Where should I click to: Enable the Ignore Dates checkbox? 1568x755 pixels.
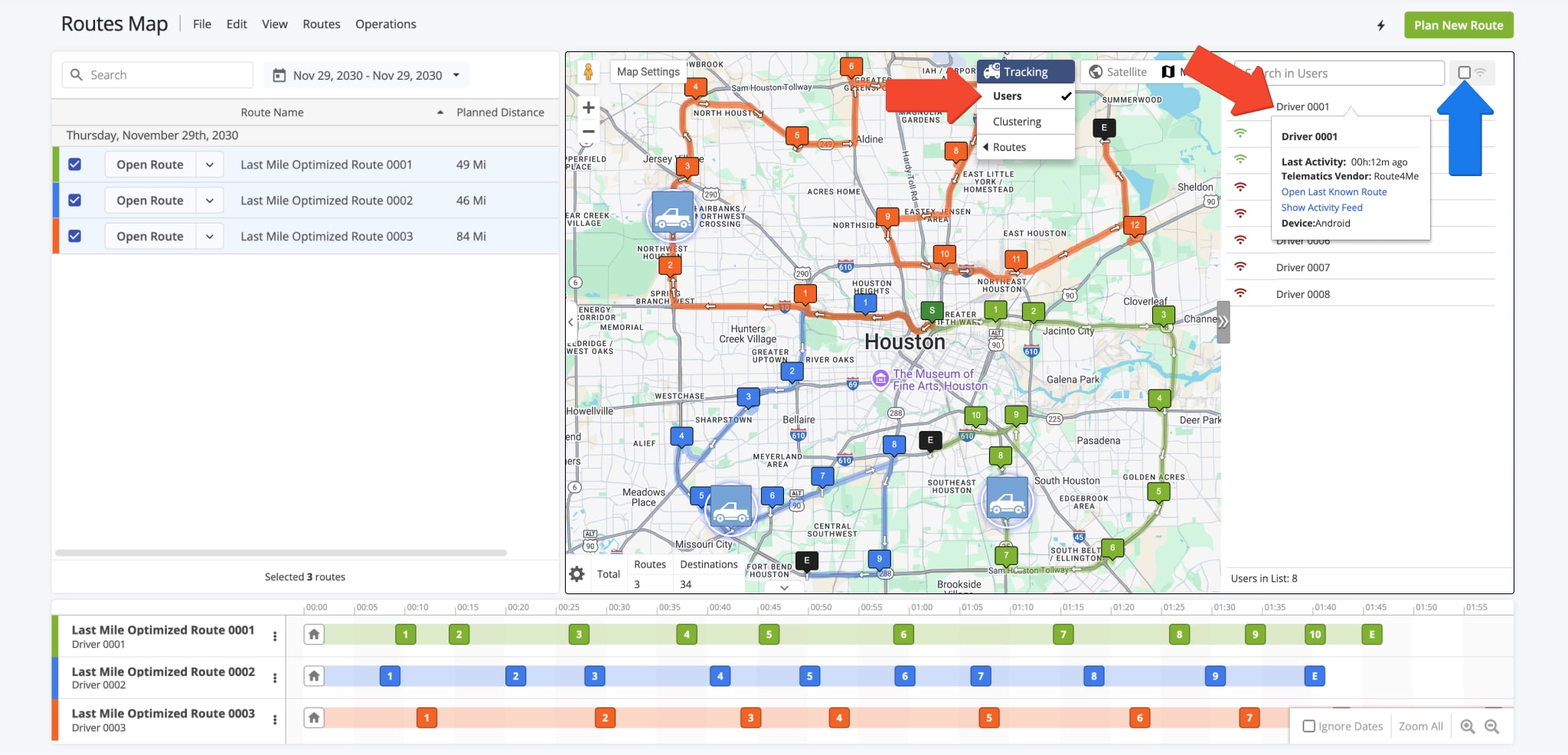tap(1309, 726)
